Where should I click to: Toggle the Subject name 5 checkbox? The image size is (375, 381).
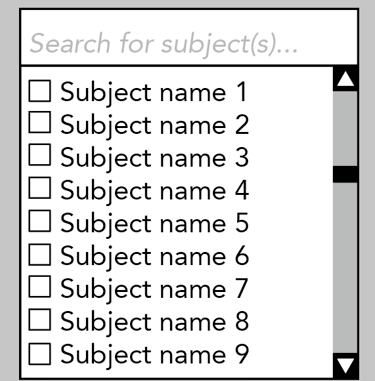pos(40,221)
